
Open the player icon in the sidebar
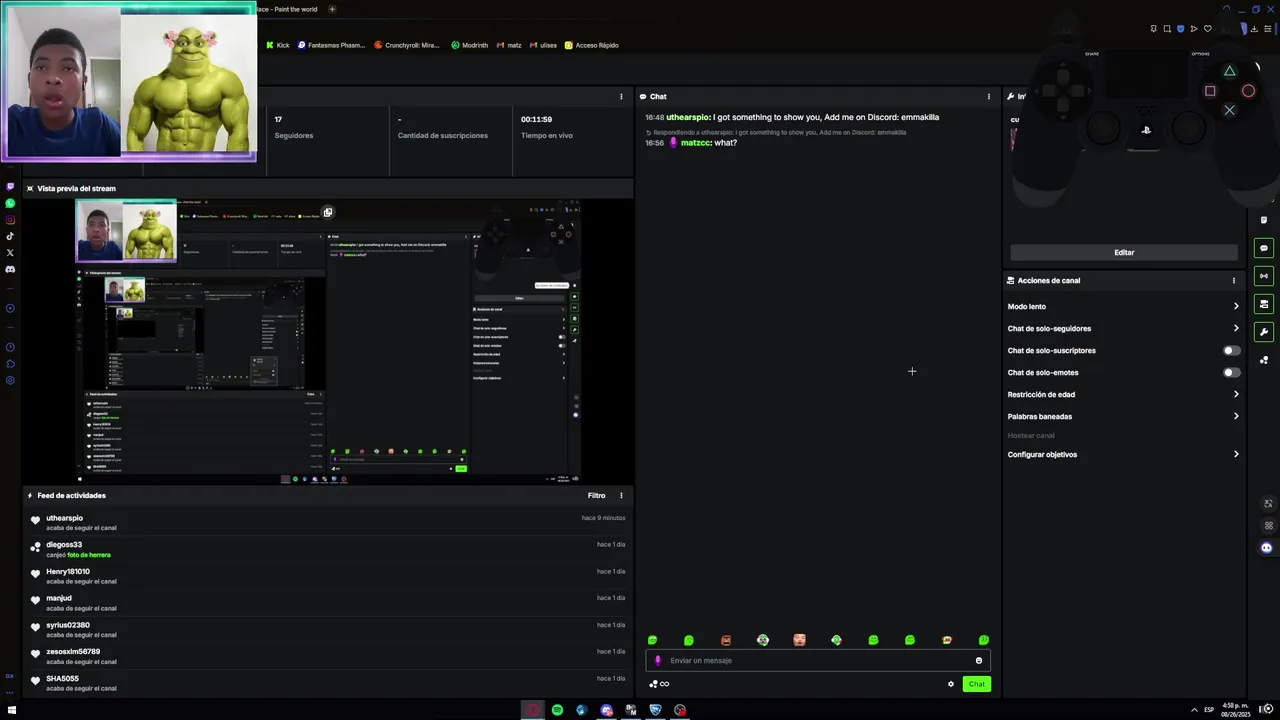point(10,308)
